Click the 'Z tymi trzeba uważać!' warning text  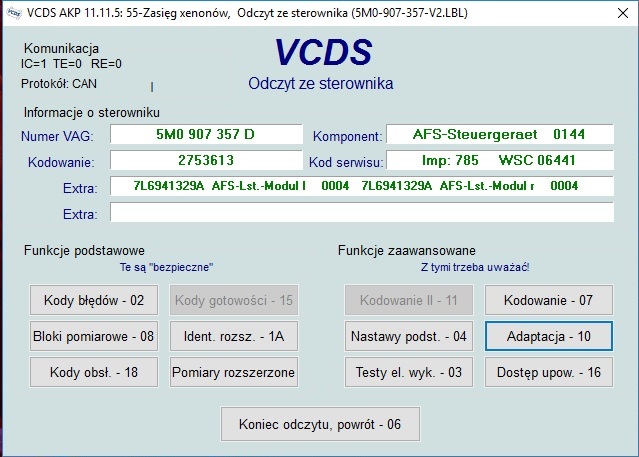[475, 267]
